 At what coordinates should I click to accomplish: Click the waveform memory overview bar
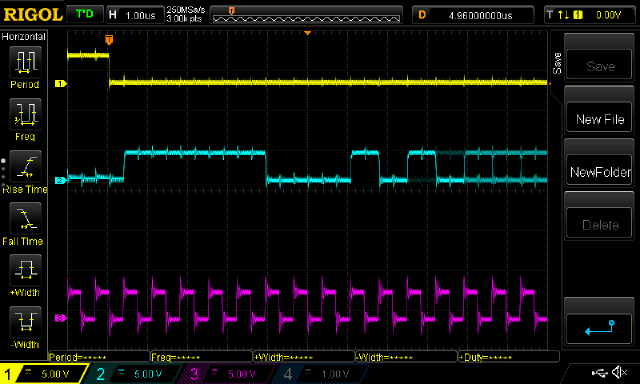[x=307, y=16]
